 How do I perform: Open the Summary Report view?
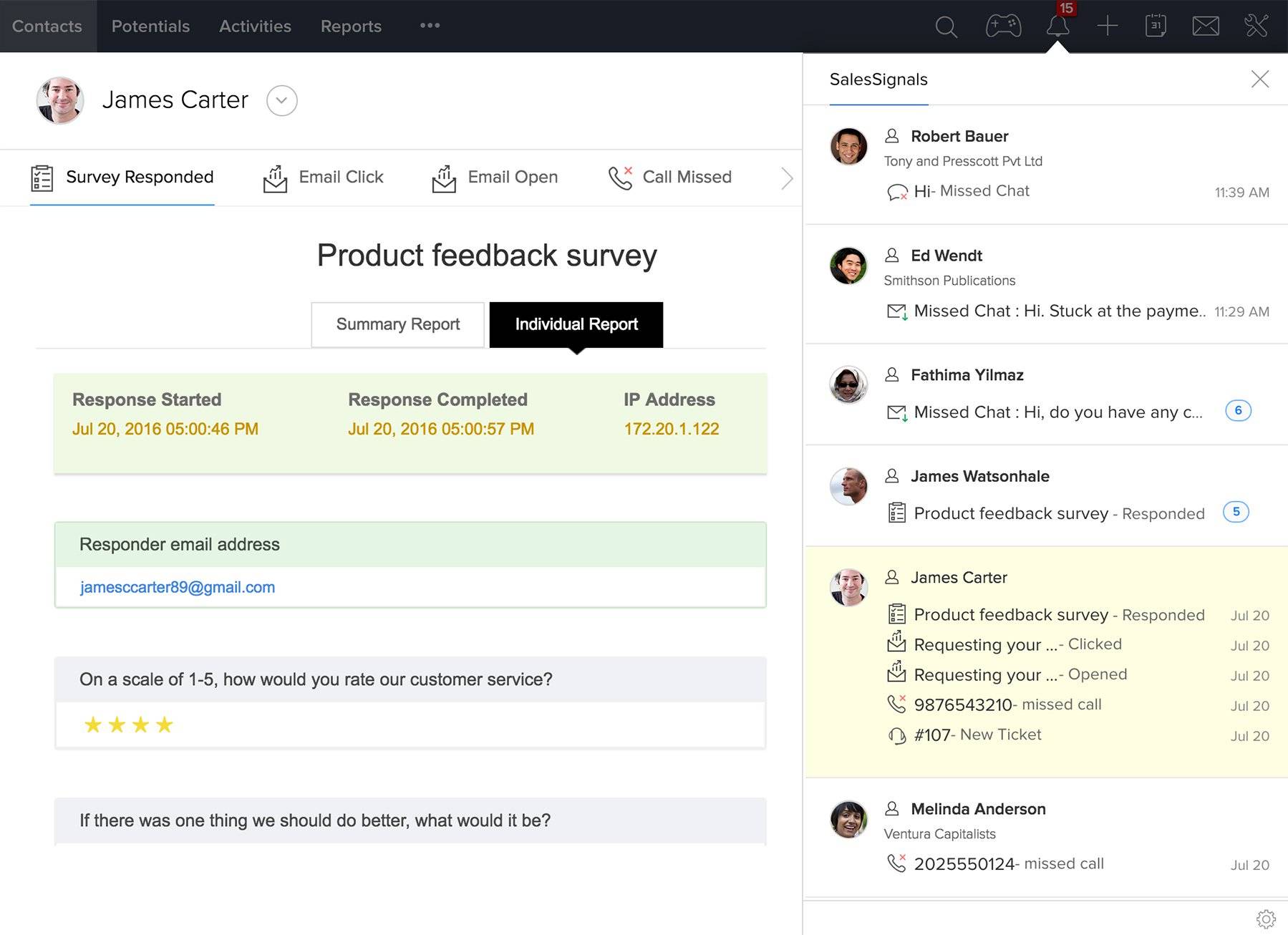[x=397, y=324]
